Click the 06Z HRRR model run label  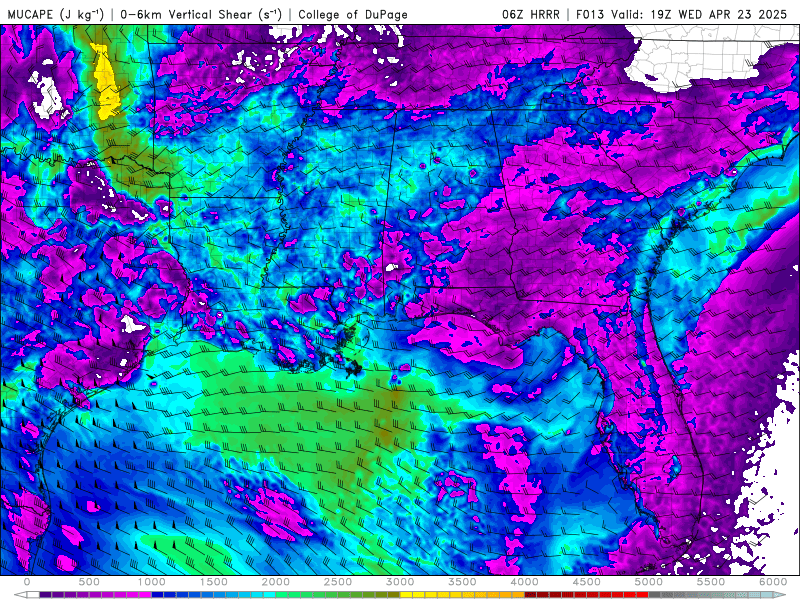(531, 14)
